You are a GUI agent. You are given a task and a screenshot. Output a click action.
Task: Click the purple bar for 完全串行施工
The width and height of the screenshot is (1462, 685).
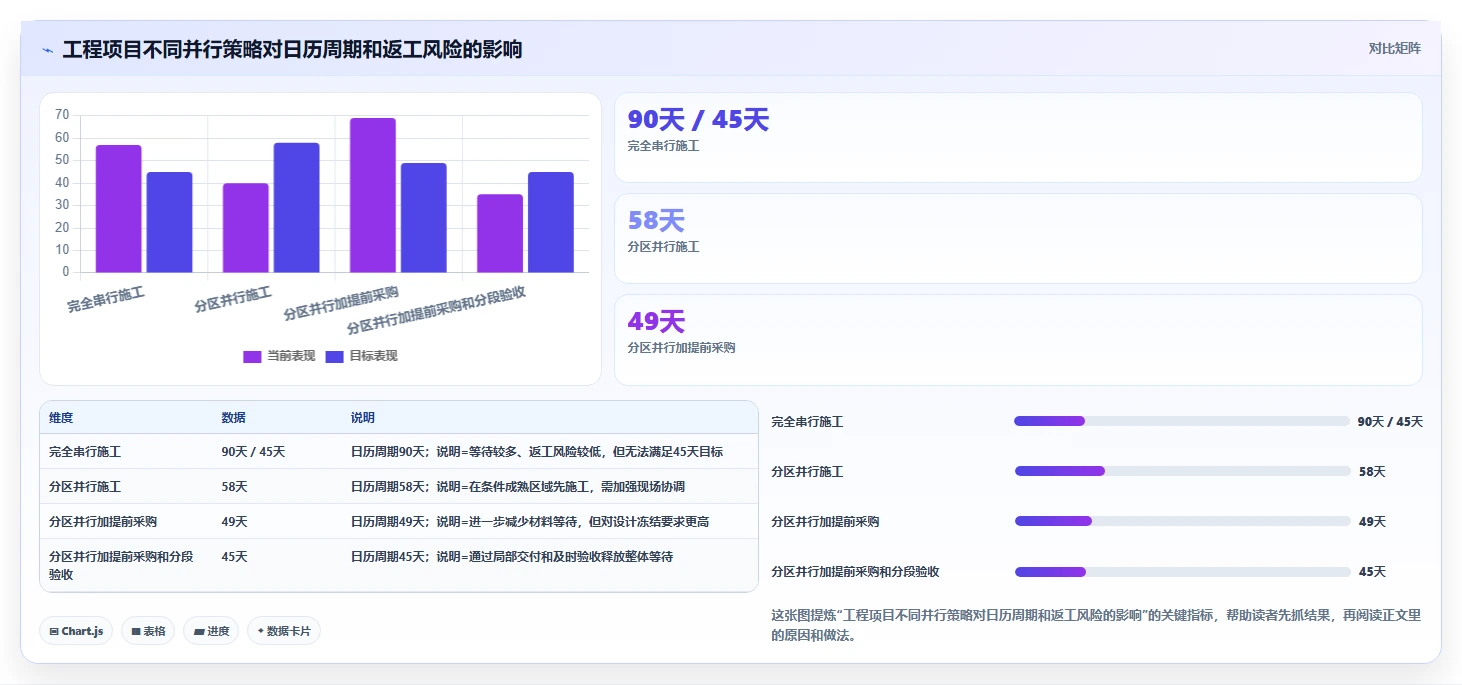119,209
